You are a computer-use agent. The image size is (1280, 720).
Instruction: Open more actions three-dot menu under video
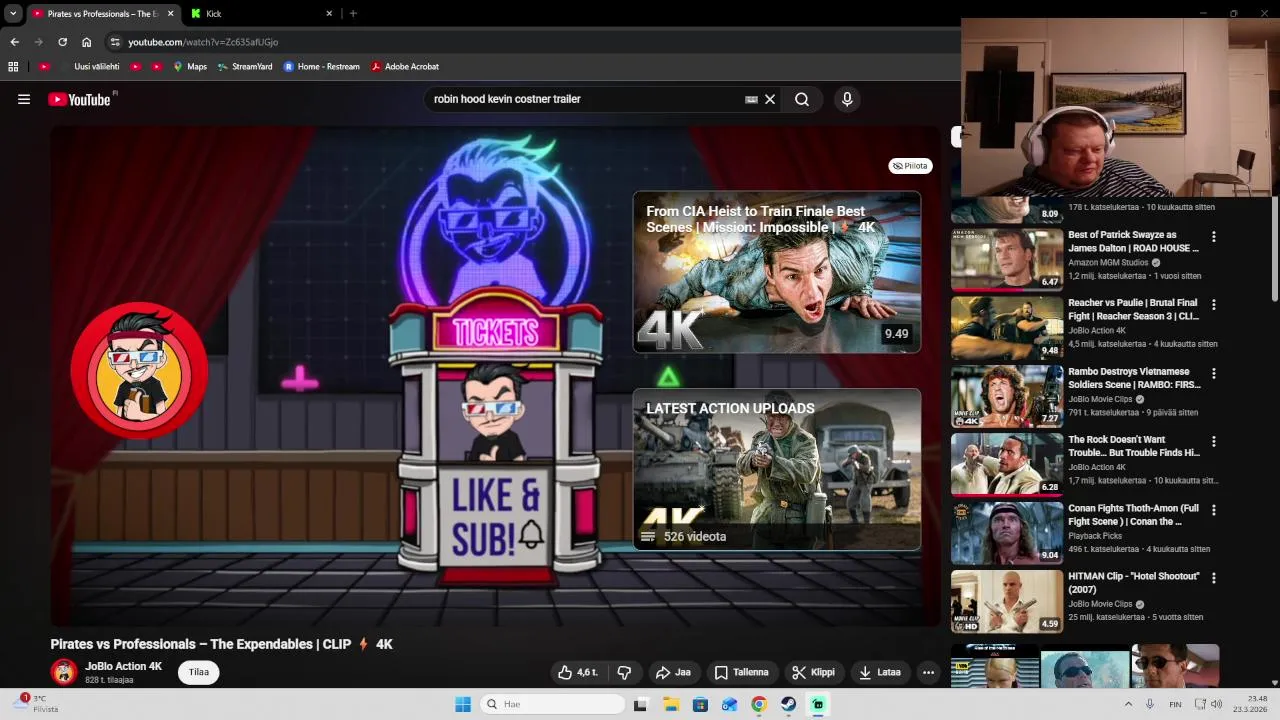point(928,672)
